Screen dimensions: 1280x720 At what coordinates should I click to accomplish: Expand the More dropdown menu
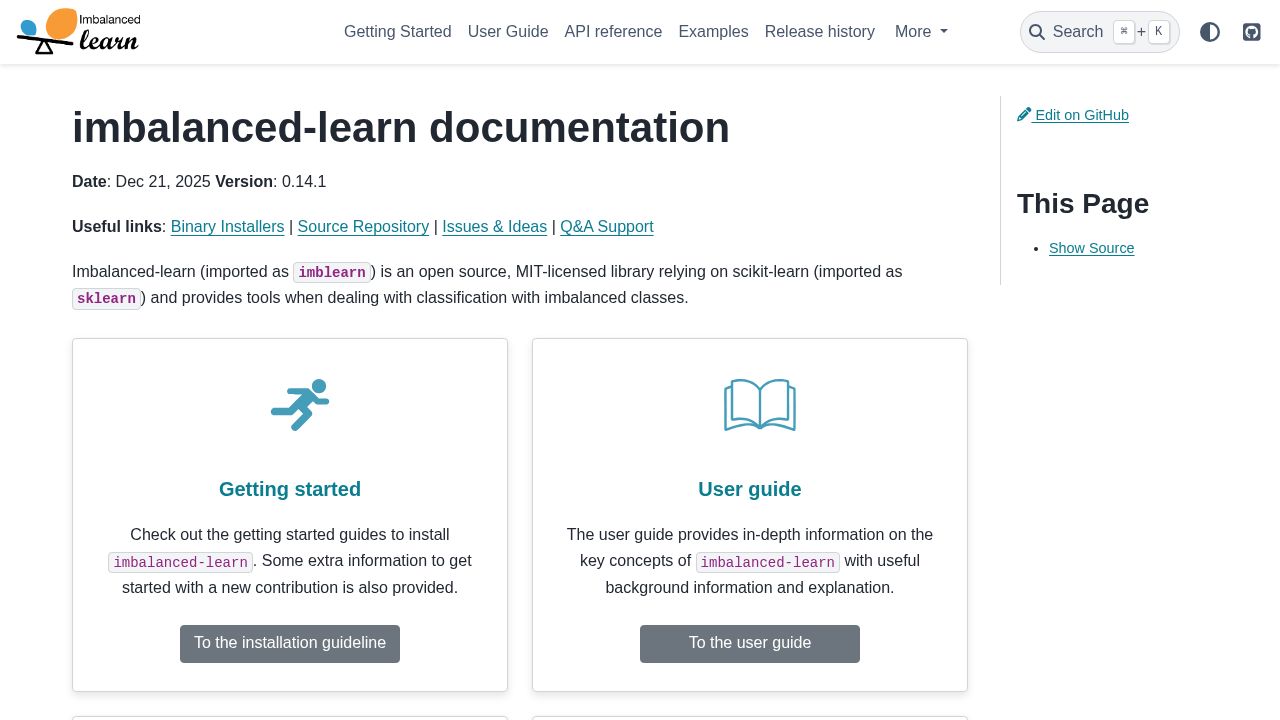(x=921, y=32)
